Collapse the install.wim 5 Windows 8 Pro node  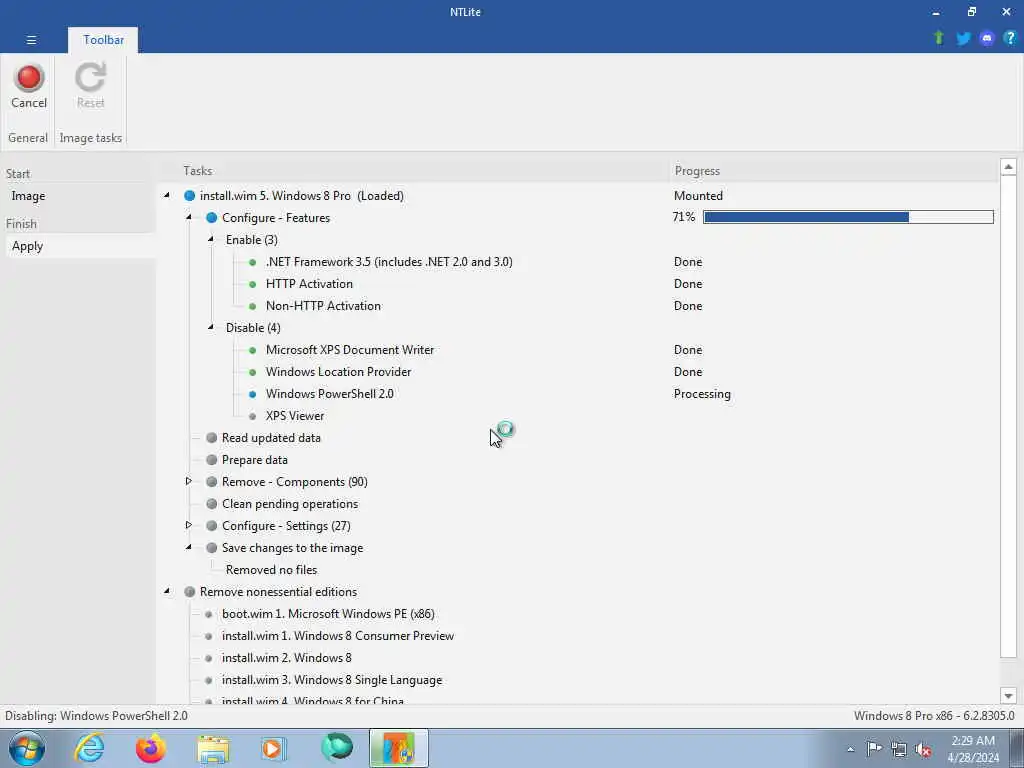167,195
